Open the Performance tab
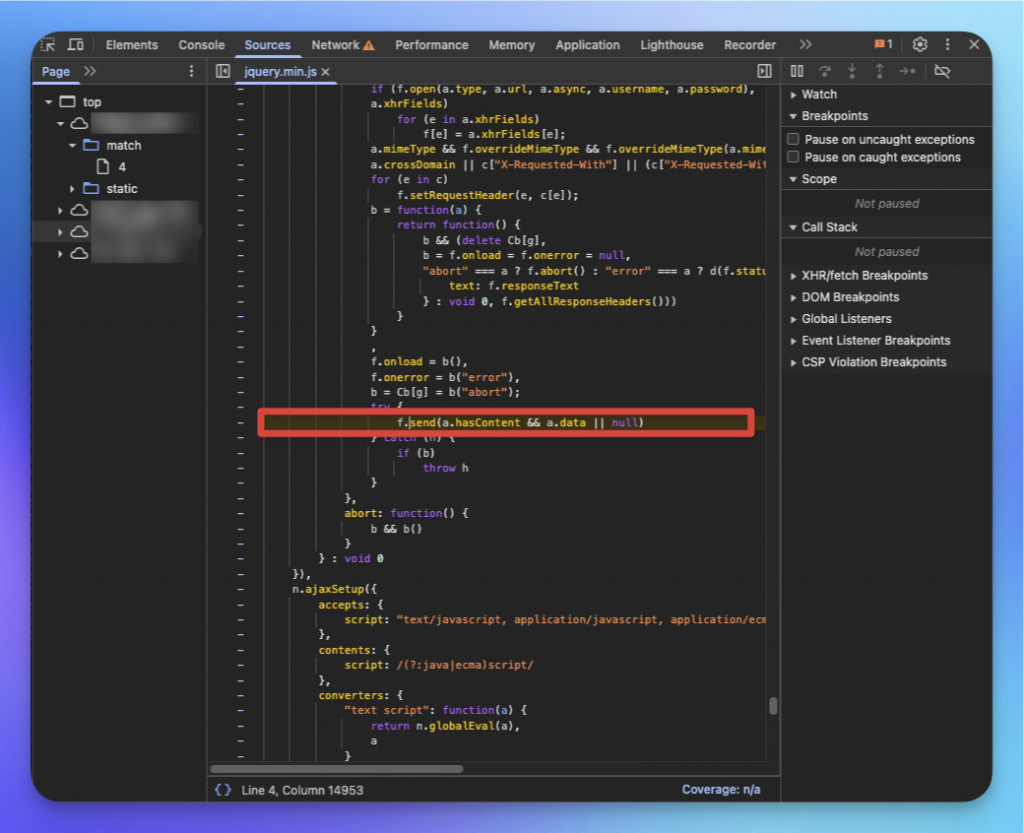This screenshot has height=833, width=1024. (x=432, y=45)
